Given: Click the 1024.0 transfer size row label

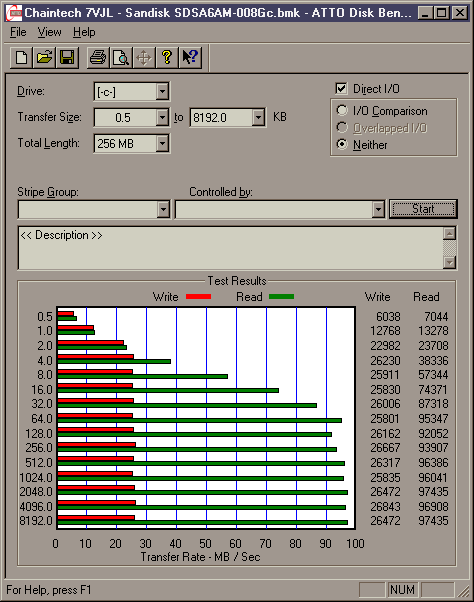Looking at the screenshot, I should click(x=36, y=478).
